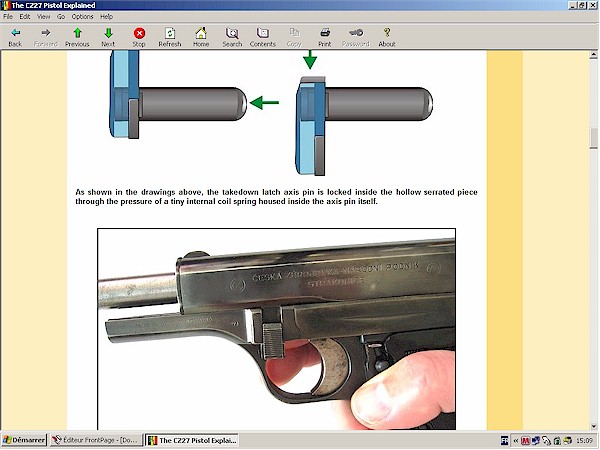Screen dimensions: 600x450
Task: Switch to Éditeur FrontPage taskbar window
Action: [x=96, y=440]
